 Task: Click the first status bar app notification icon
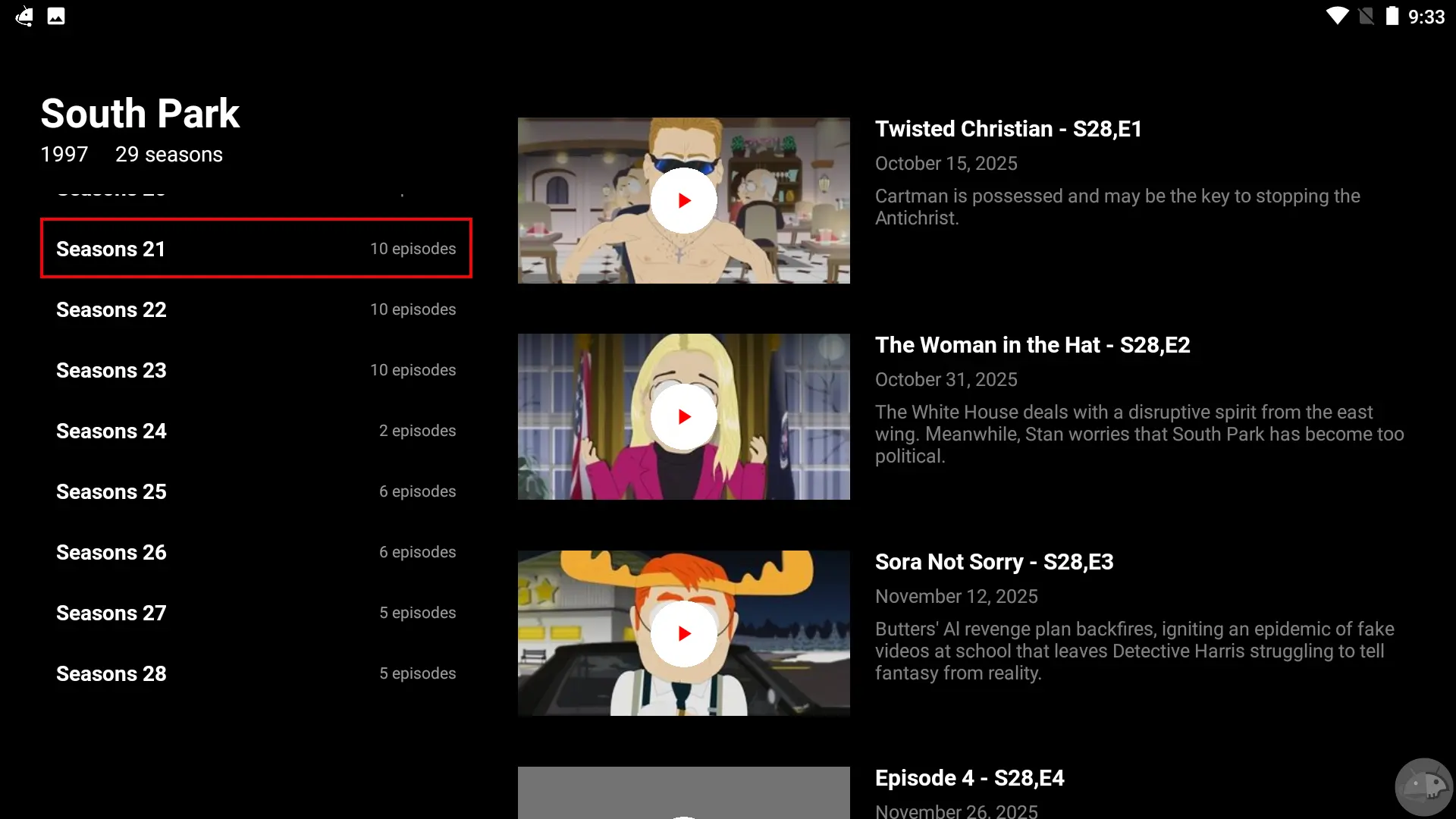(24, 16)
